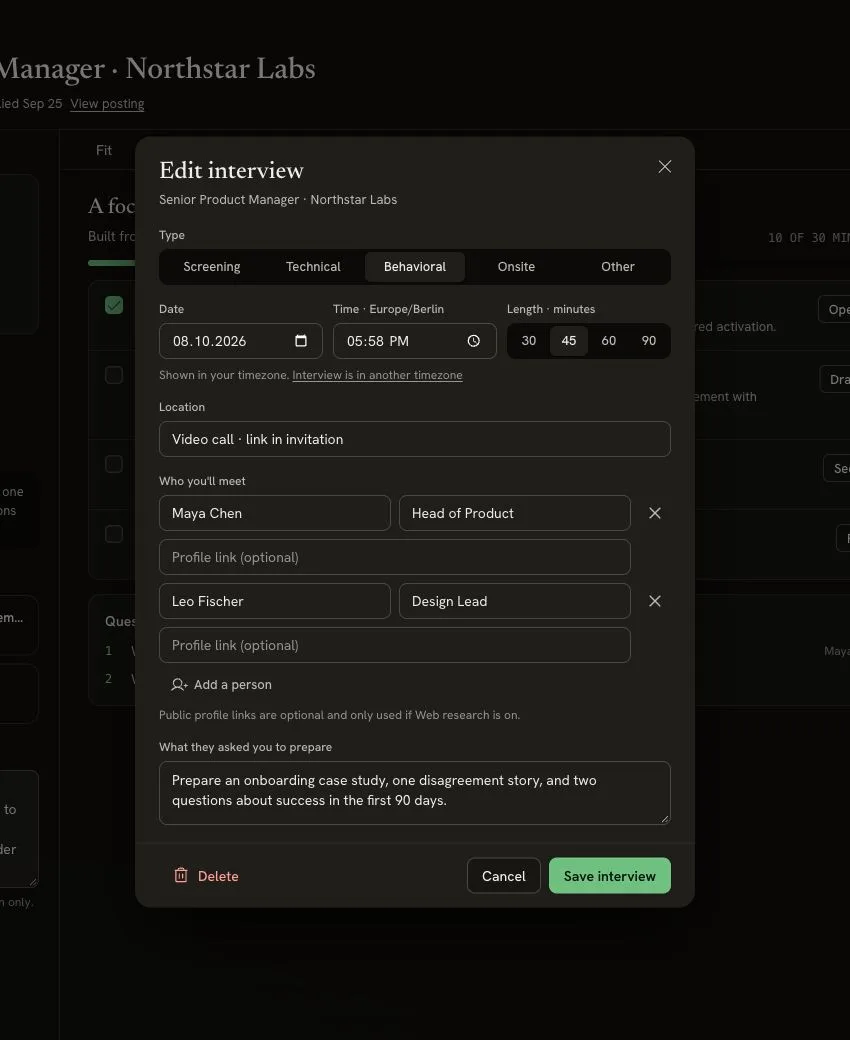Click the Delete button
850x1040 pixels.
(206, 876)
